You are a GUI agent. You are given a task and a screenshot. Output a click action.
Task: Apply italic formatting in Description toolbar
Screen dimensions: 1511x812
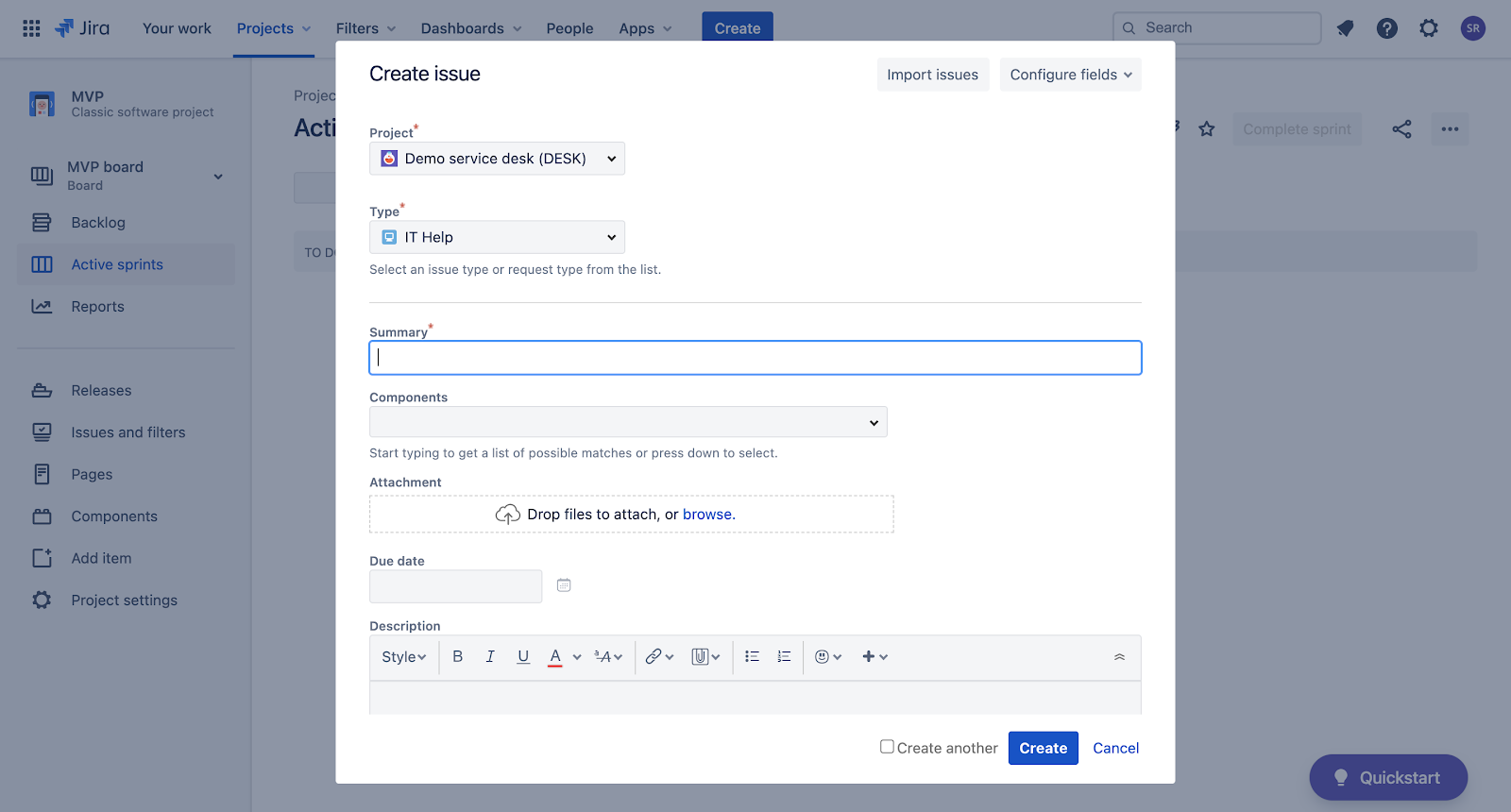pyautogui.click(x=490, y=657)
